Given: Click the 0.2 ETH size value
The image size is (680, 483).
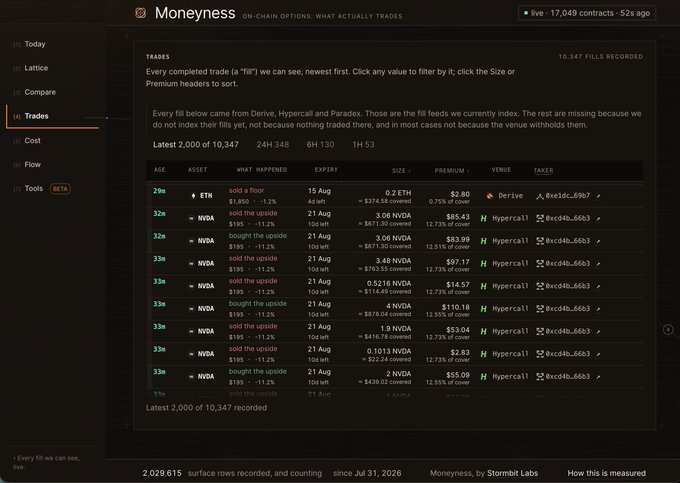Looking at the screenshot, I should [398, 193].
